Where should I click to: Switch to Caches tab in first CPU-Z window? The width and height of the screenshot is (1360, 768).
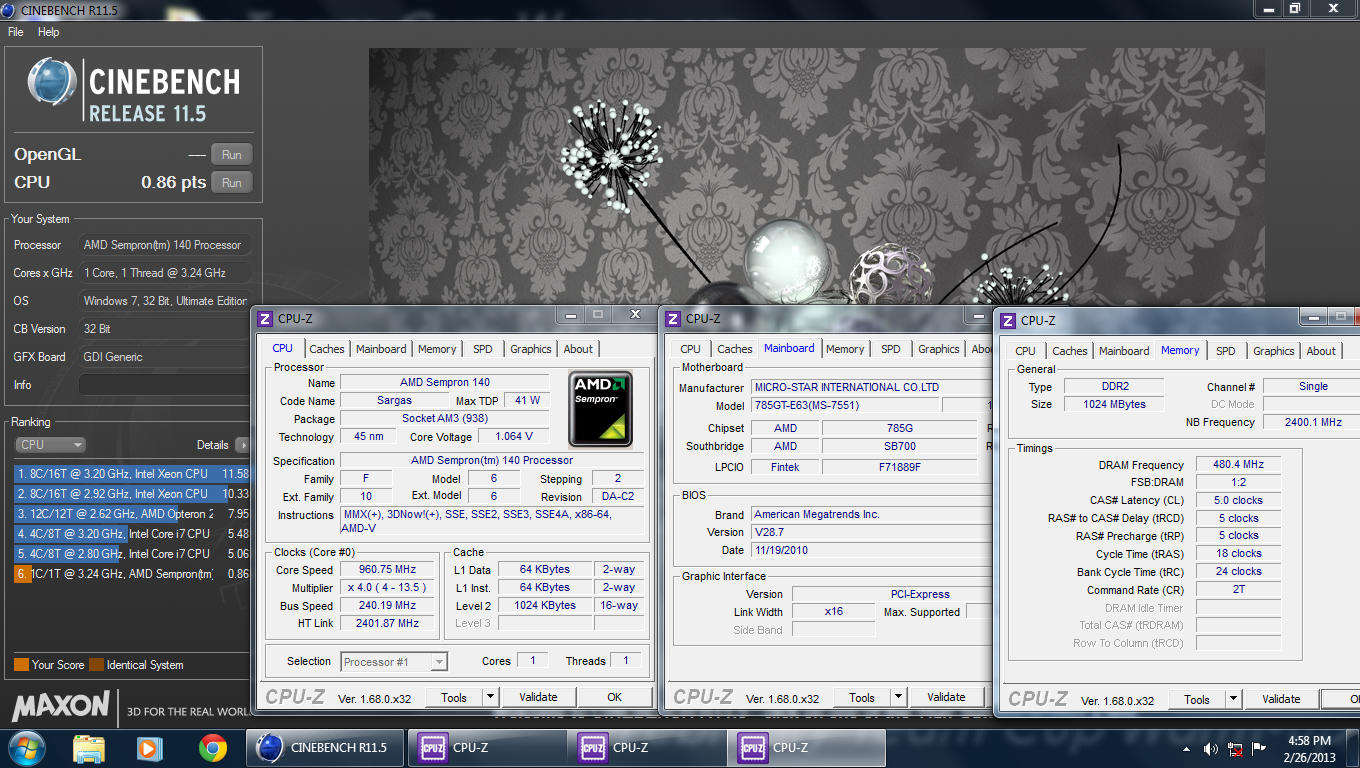point(327,349)
